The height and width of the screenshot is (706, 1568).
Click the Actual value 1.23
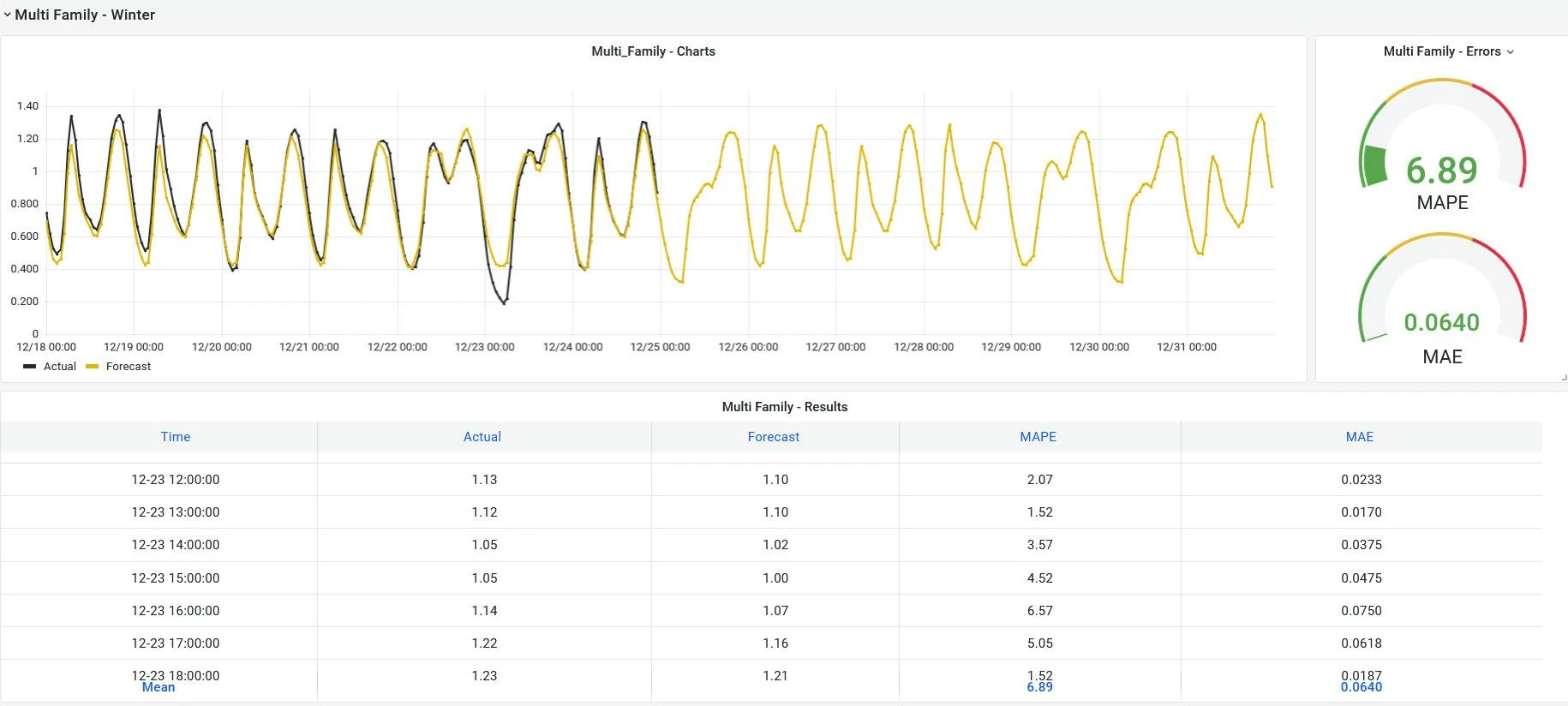484,676
